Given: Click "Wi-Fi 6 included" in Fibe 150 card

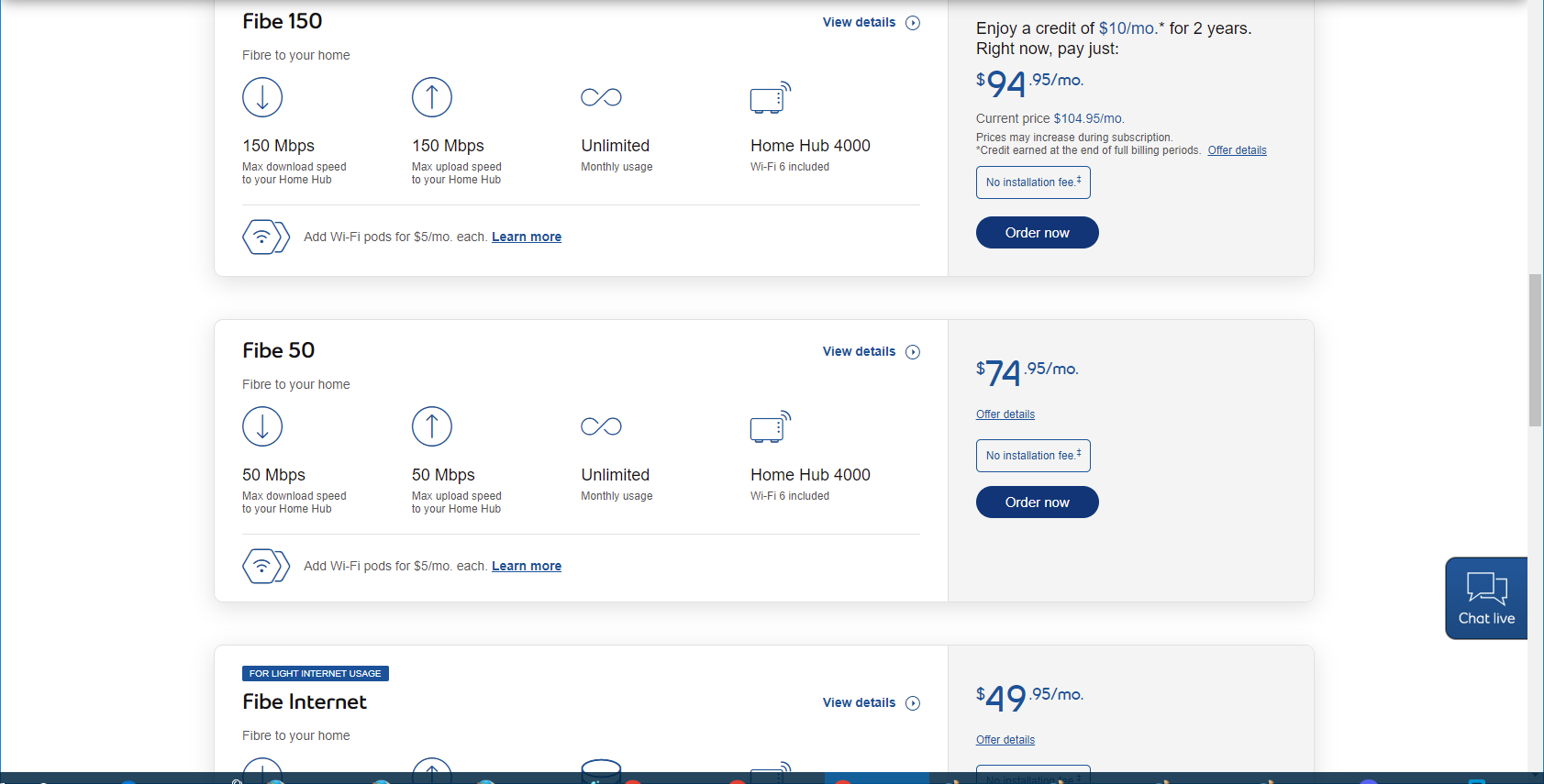Looking at the screenshot, I should (790, 167).
